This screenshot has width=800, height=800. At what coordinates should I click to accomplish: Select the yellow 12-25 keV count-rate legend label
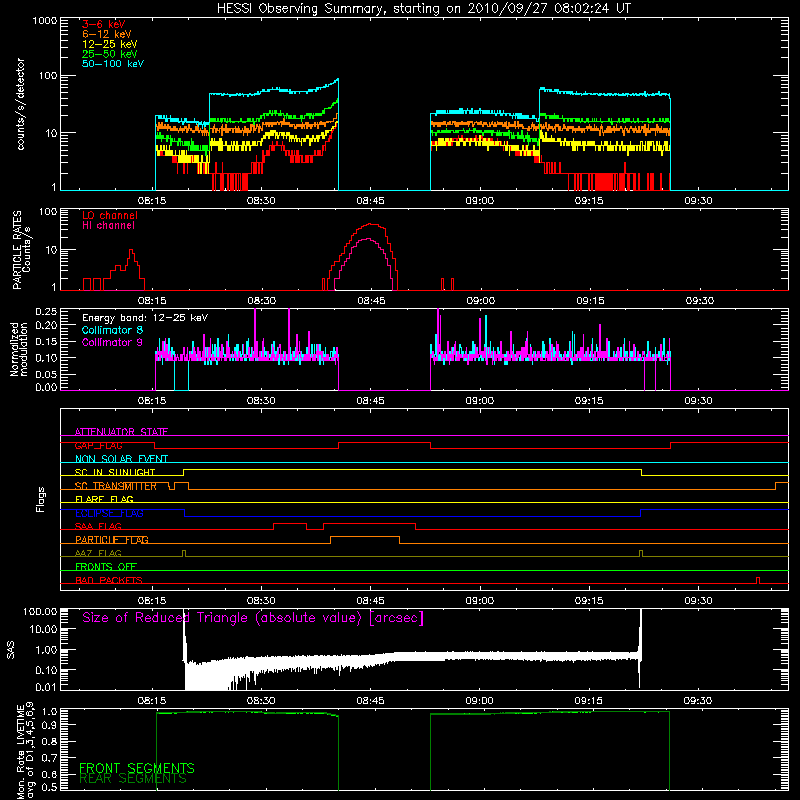tap(110, 44)
